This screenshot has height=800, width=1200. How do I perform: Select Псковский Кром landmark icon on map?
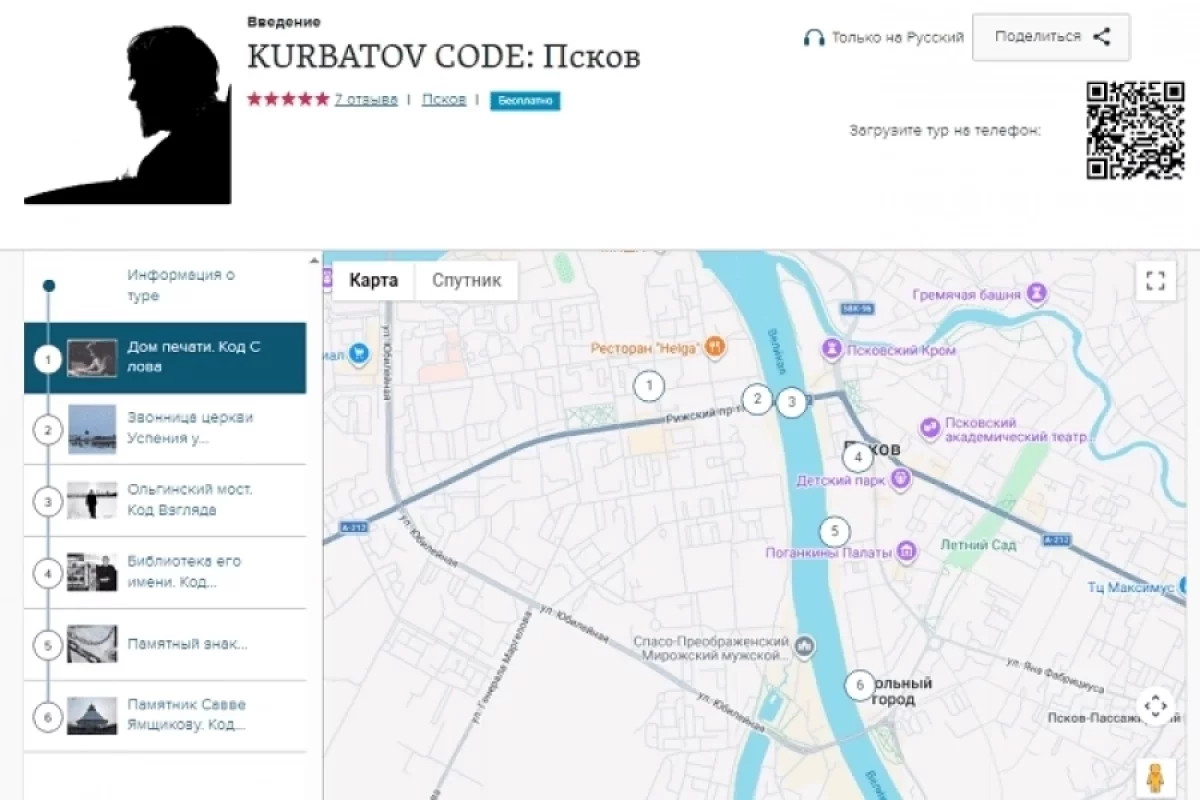(832, 350)
